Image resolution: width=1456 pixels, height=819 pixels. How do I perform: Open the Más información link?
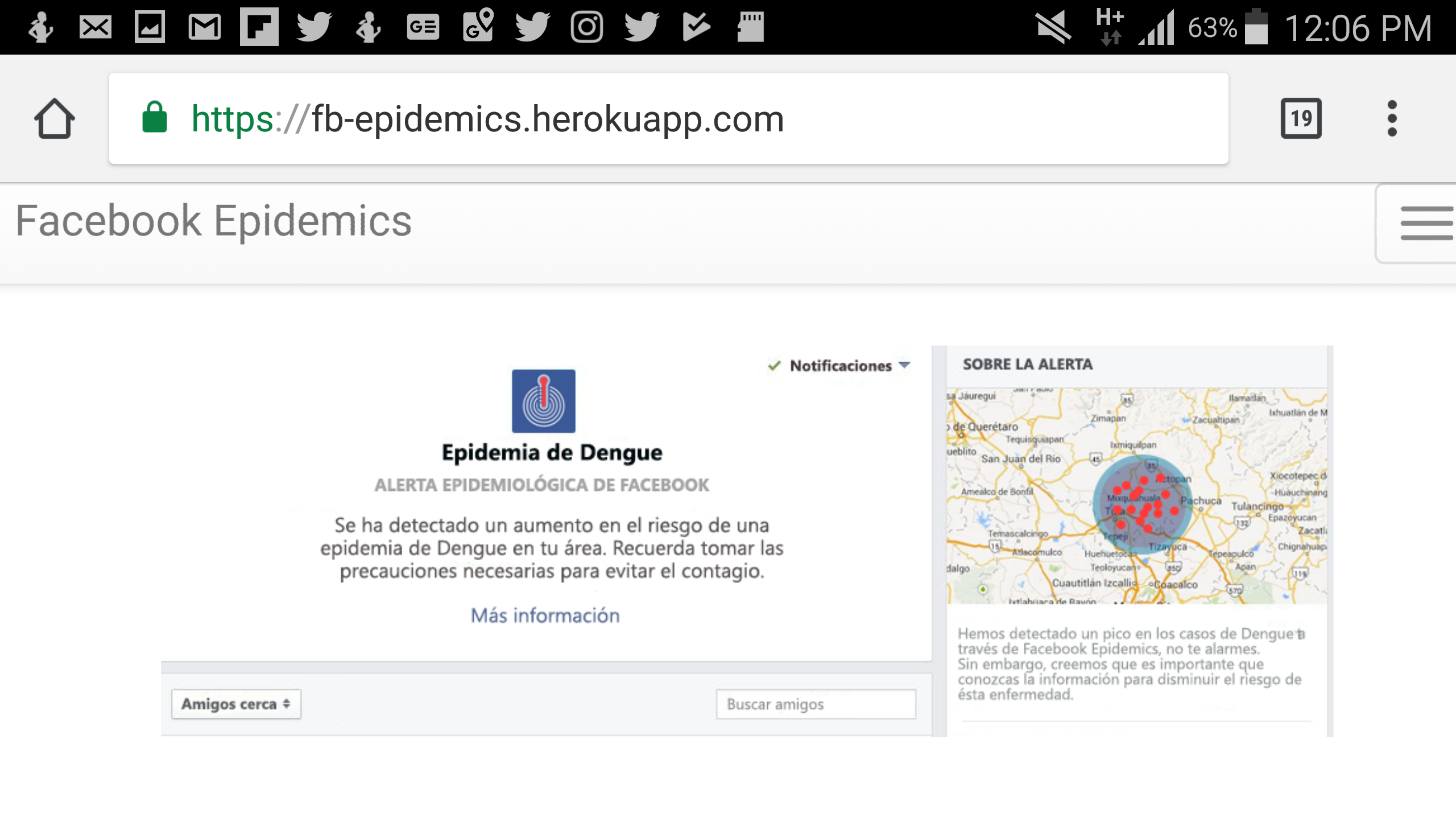tap(545, 615)
